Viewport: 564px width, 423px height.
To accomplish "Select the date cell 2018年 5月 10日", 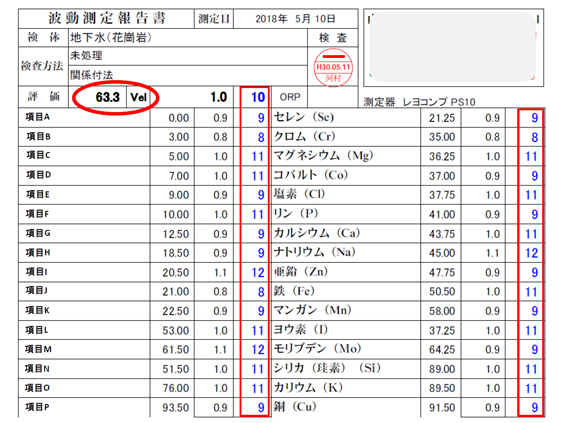I will [296, 19].
